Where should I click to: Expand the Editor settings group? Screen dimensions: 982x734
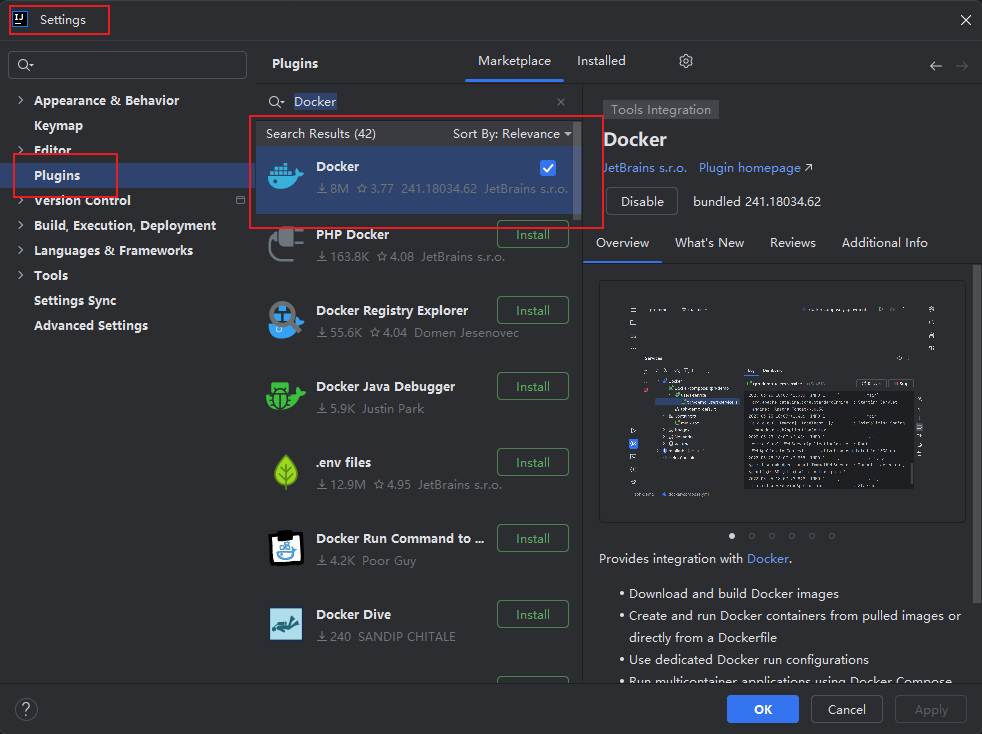click(21, 150)
